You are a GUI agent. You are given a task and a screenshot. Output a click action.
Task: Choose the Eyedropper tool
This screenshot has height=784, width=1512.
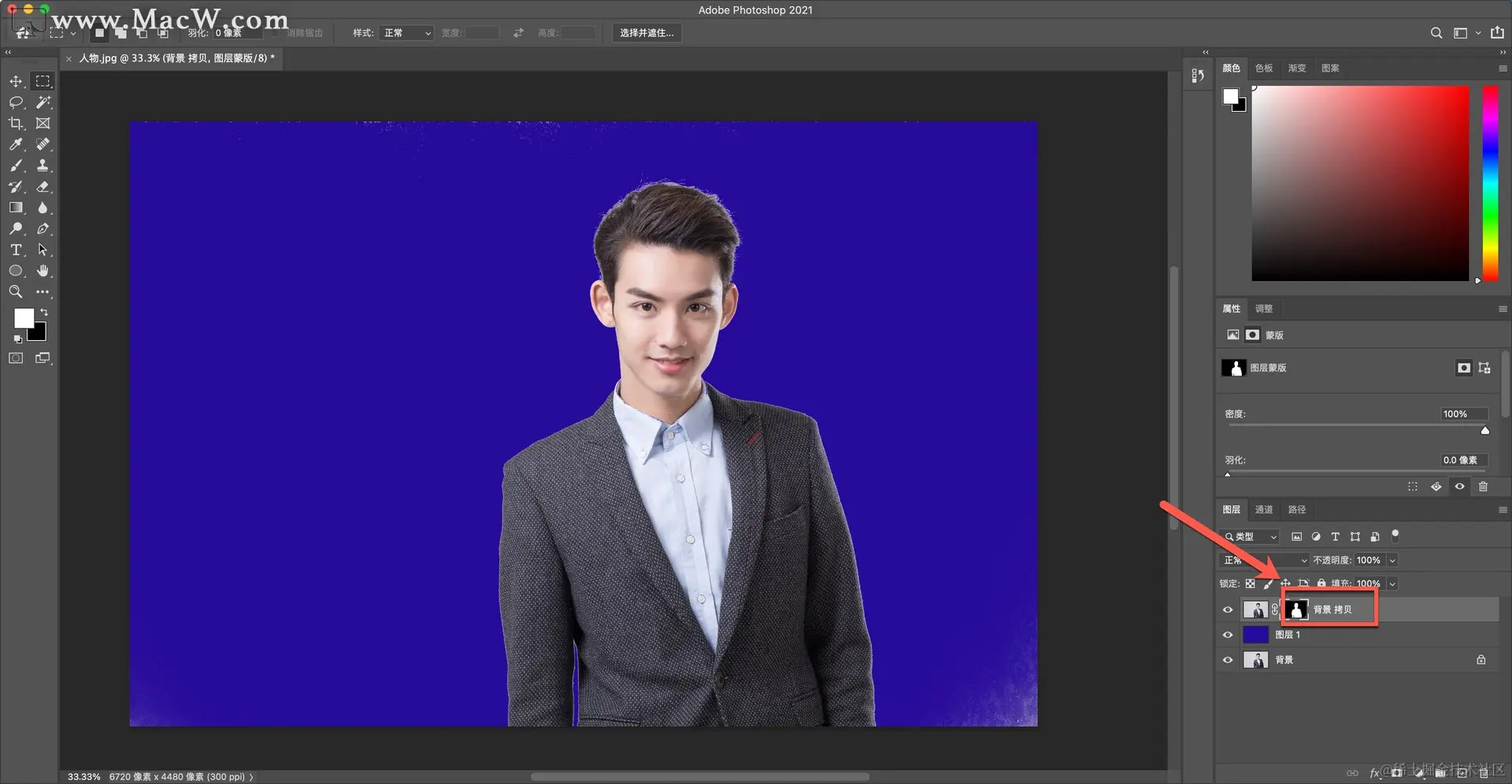pos(16,144)
